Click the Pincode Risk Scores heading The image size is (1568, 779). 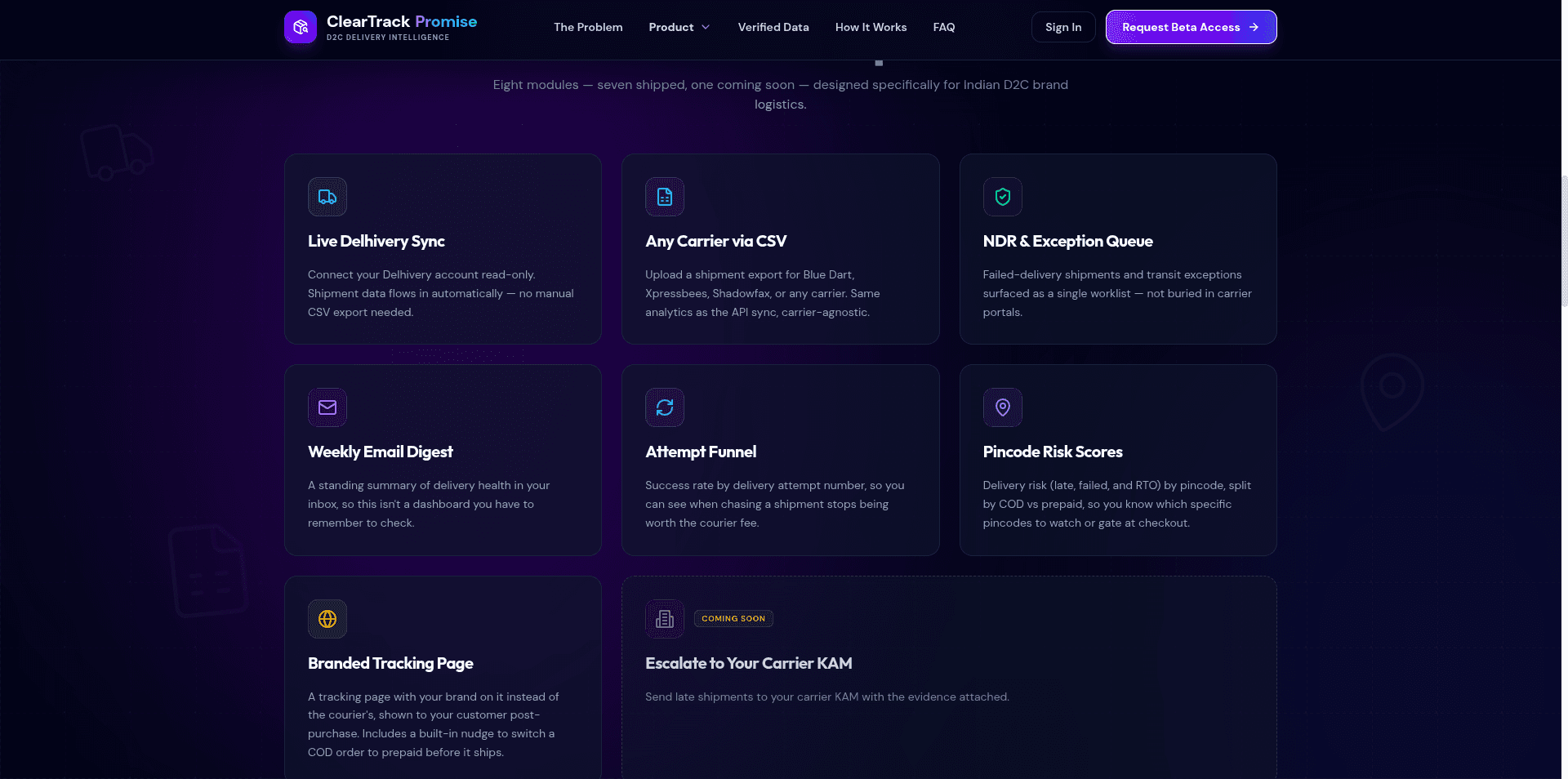[x=1053, y=452]
